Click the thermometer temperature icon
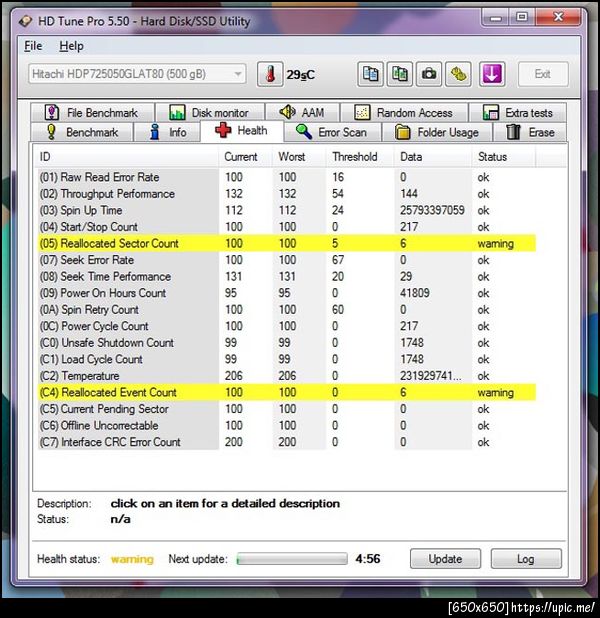The width and height of the screenshot is (600, 618). coord(270,74)
